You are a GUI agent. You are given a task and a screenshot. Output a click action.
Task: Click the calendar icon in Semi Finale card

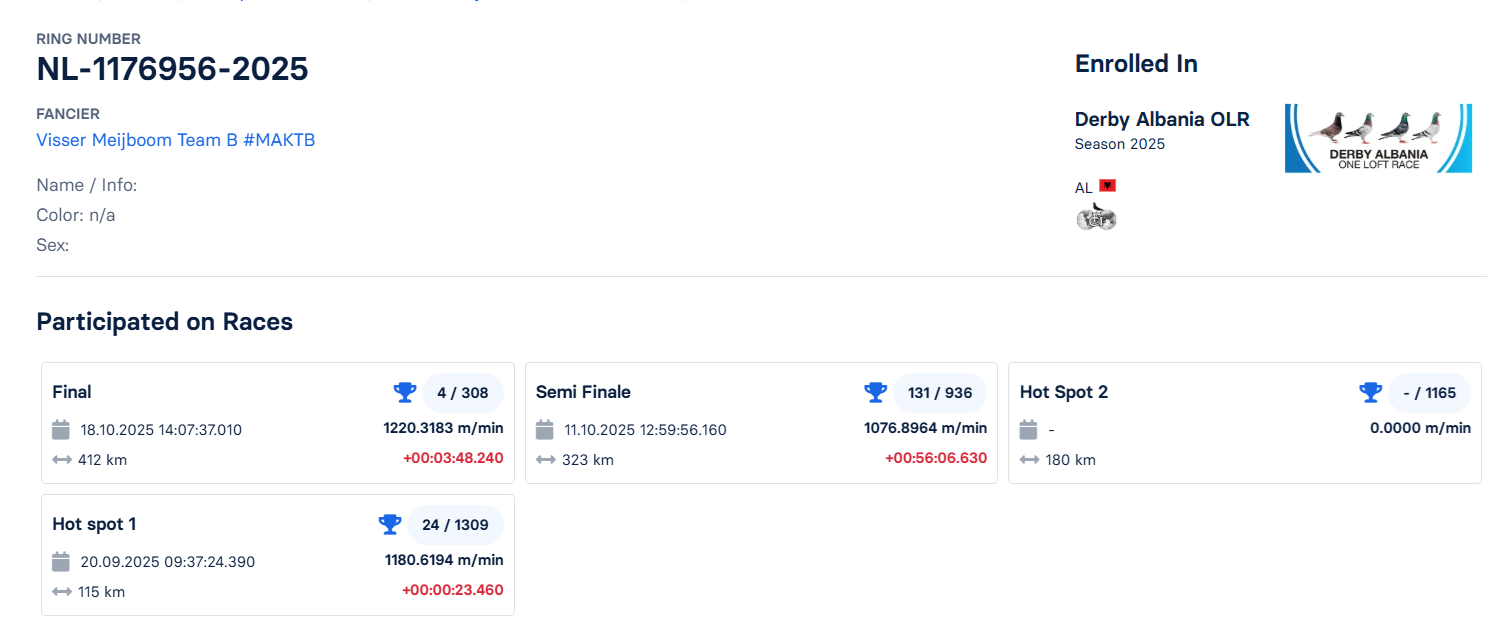point(545,430)
